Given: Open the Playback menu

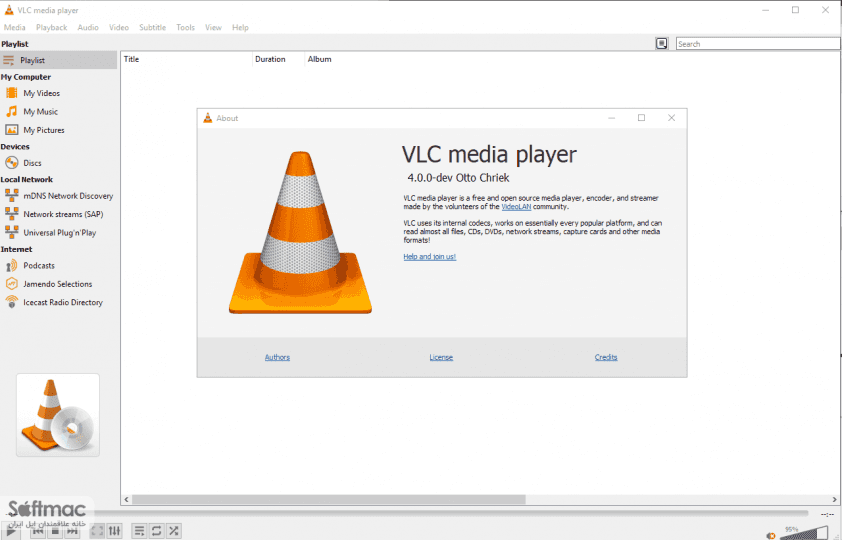Looking at the screenshot, I should (x=52, y=27).
